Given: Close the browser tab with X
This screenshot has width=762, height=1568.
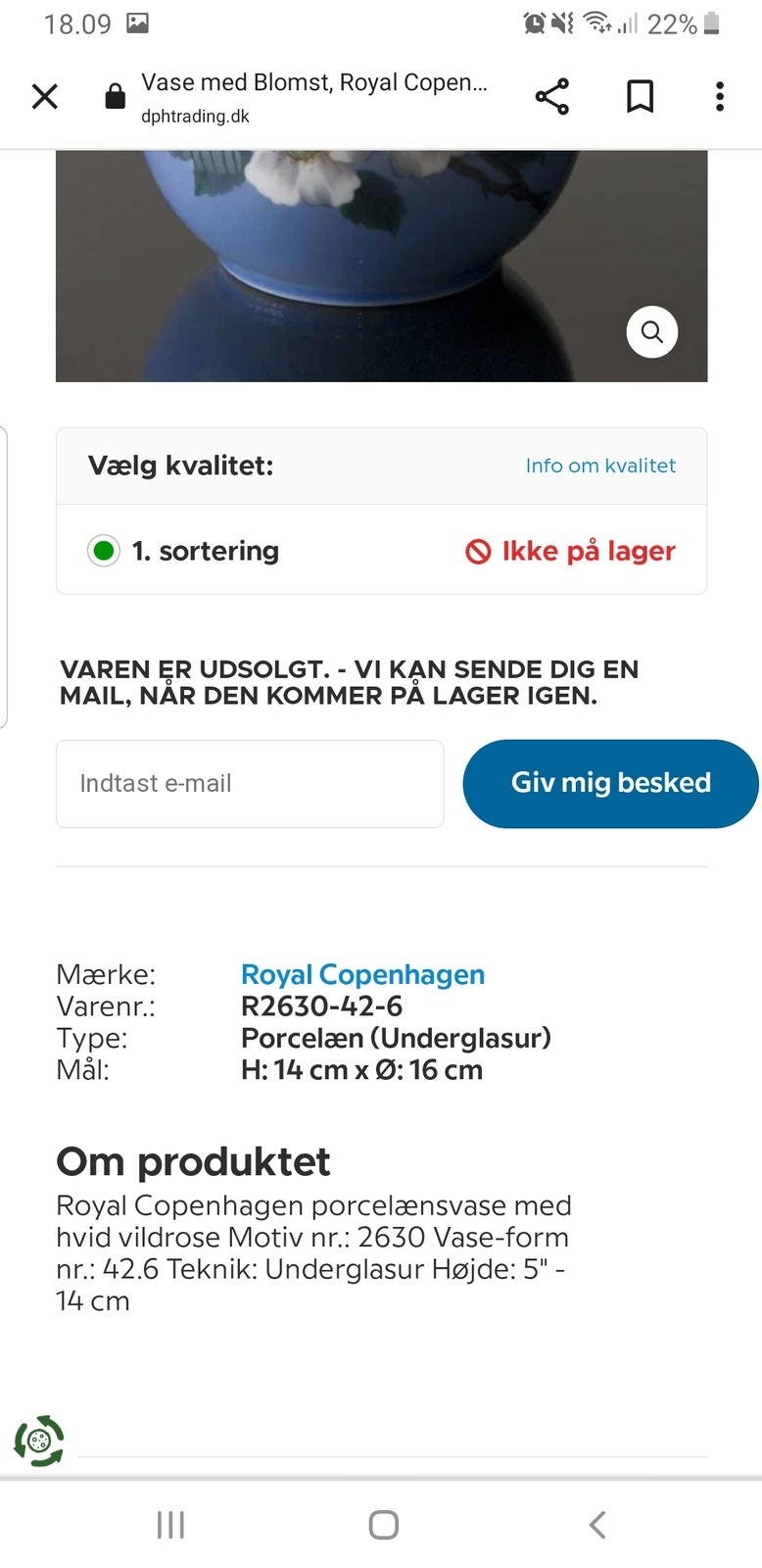Looking at the screenshot, I should click(45, 97).
